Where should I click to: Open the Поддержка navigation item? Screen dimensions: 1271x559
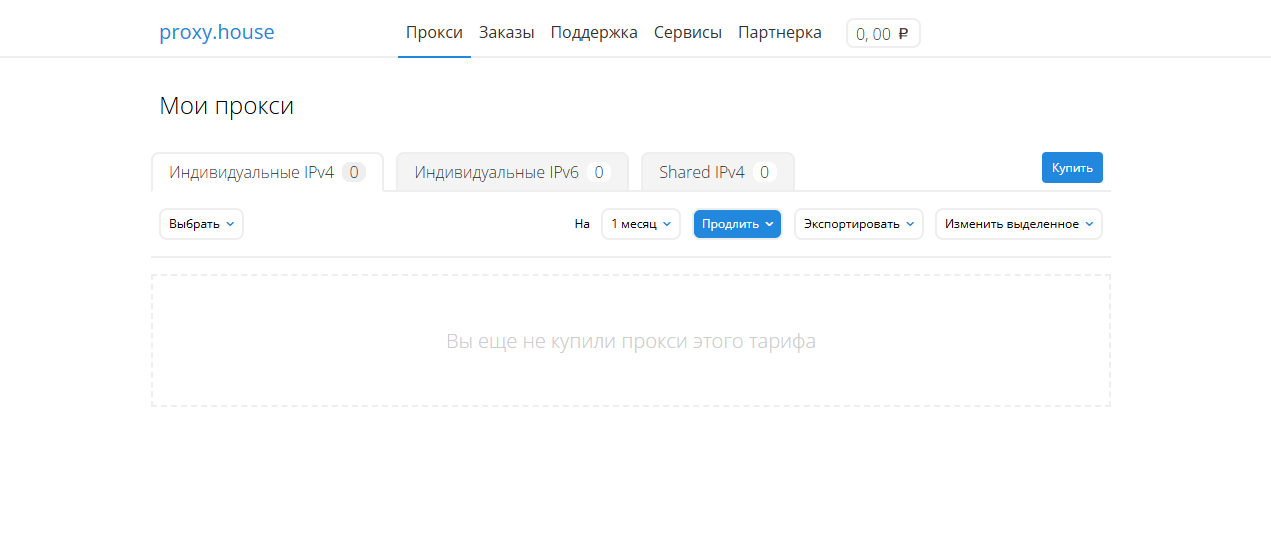(594, 32)
